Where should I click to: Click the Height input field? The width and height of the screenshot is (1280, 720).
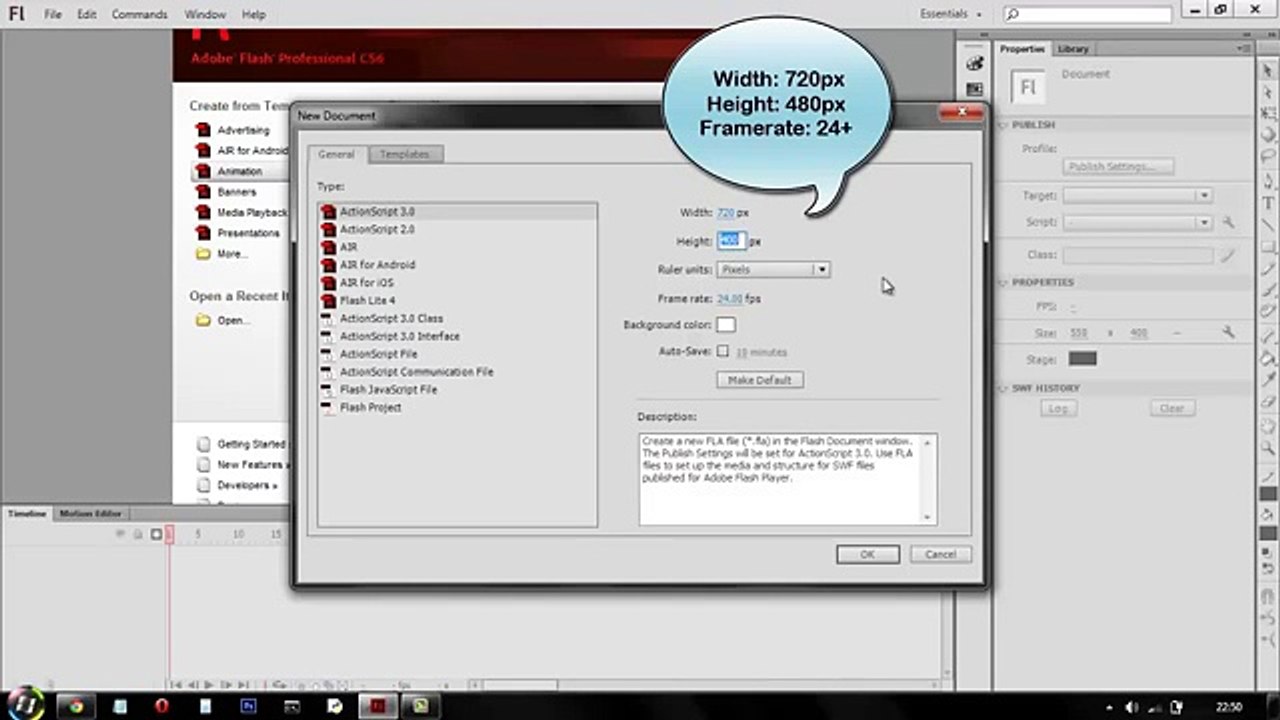coord(732,241)
